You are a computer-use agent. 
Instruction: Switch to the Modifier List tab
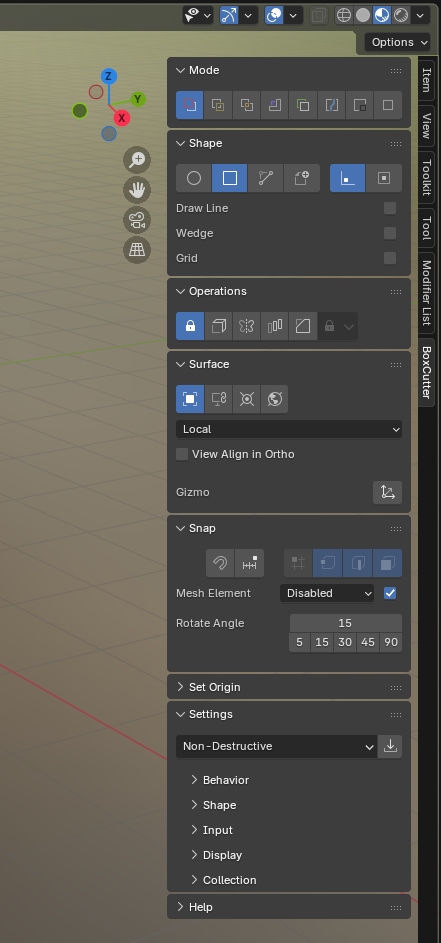pyautogui.click(x=427, y=293)
